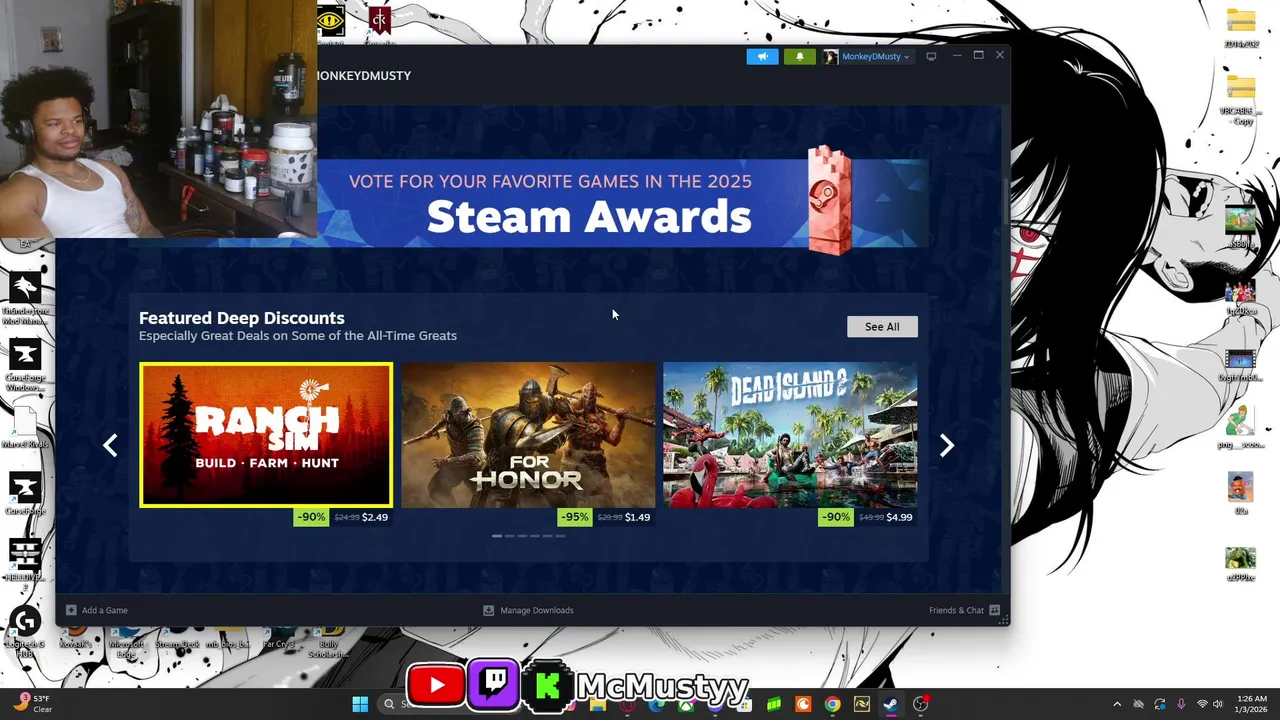Click the blue announcements megaphone icon
Image resolution: width=1280 pixels, height=720 pixels.
[x=762, y=57]
